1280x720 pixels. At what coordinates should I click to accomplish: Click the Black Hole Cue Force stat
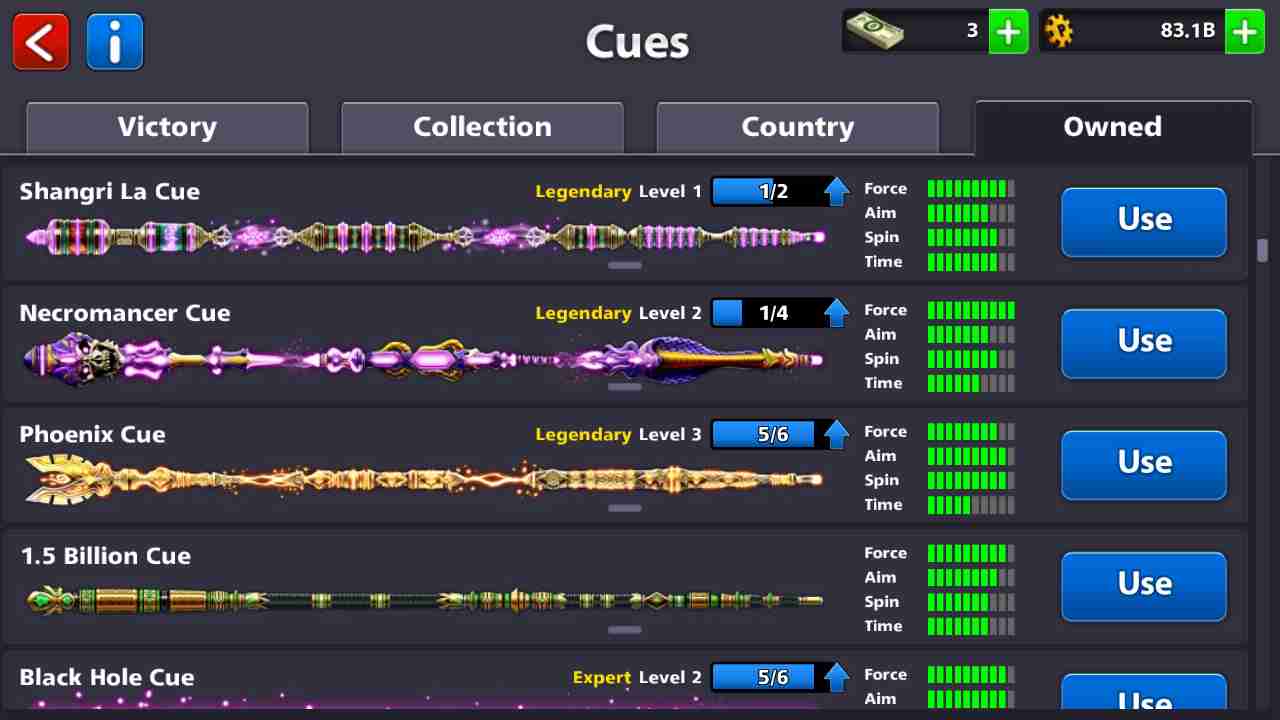click(x=939, y=674)
